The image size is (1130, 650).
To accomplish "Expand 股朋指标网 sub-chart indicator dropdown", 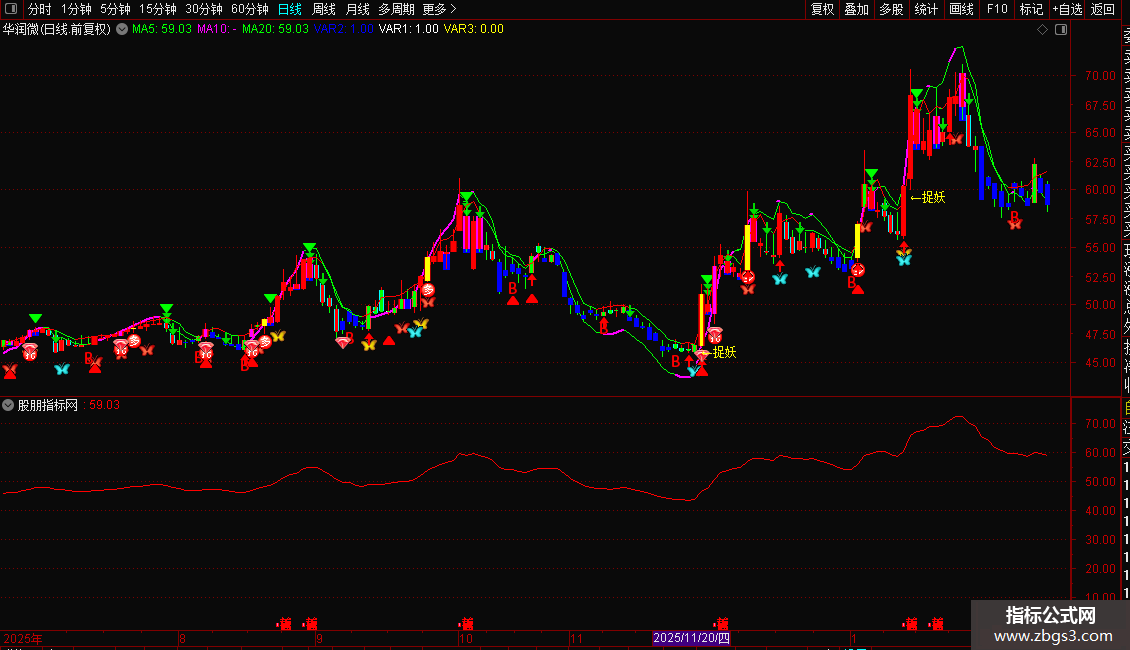I will tap(8, 405).
